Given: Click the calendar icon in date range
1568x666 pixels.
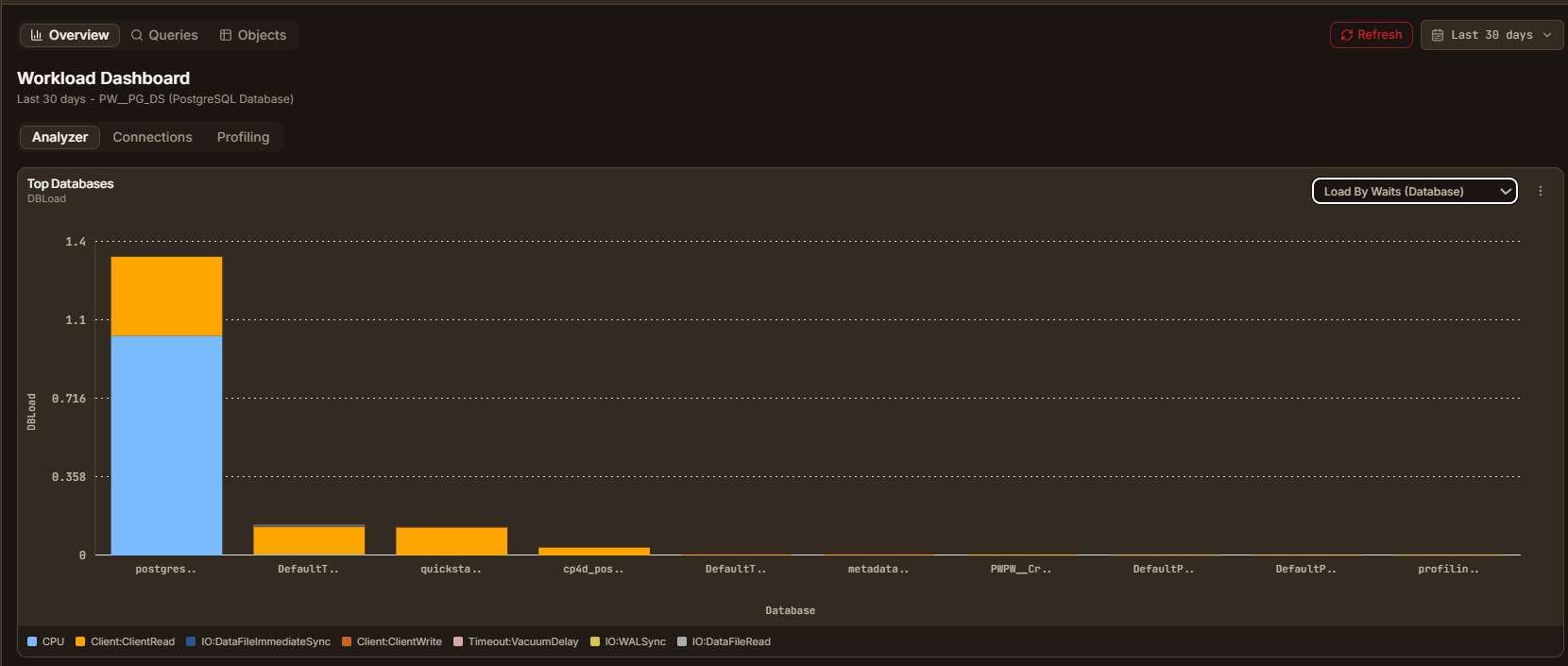Looking at the screenshot, I should (1438, 35).
